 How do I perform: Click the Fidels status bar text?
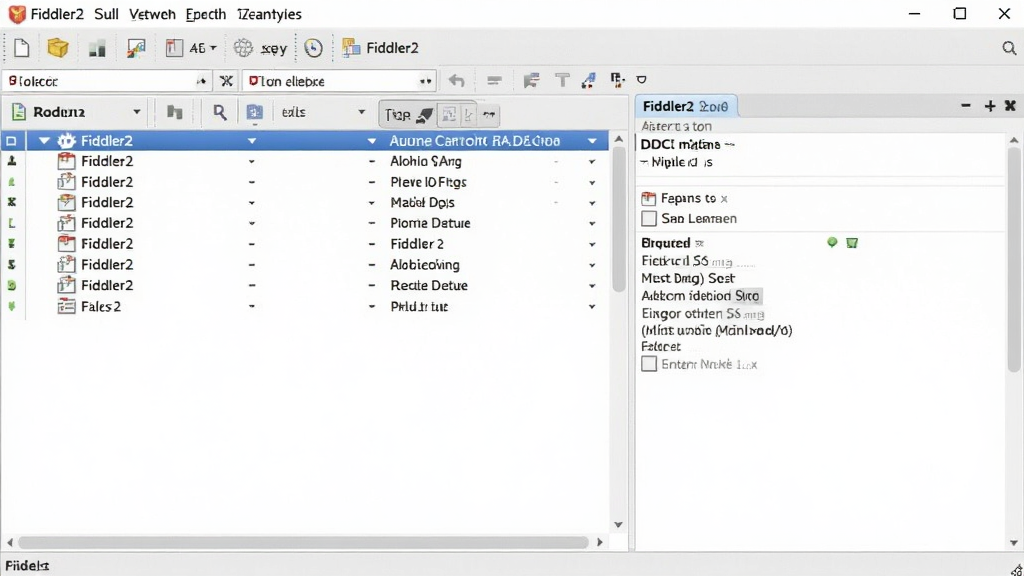[x=27, y=566]
